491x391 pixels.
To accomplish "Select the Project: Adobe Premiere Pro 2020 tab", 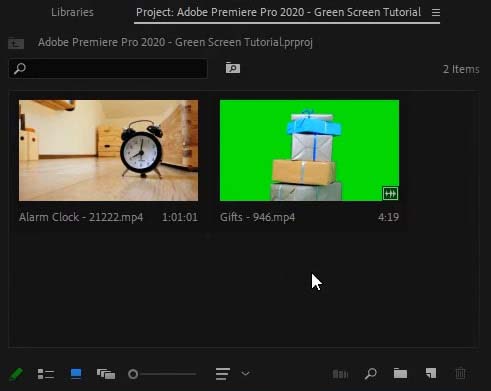I will pos(278,12).
